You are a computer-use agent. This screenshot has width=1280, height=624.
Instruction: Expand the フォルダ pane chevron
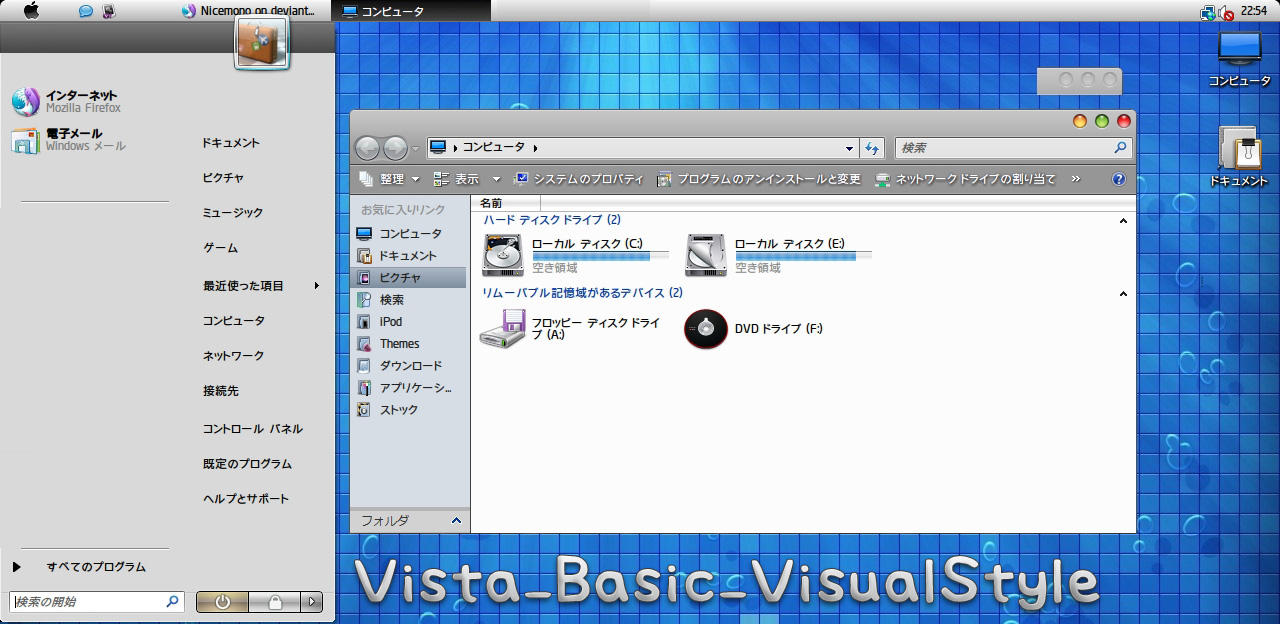pos(457,521)
